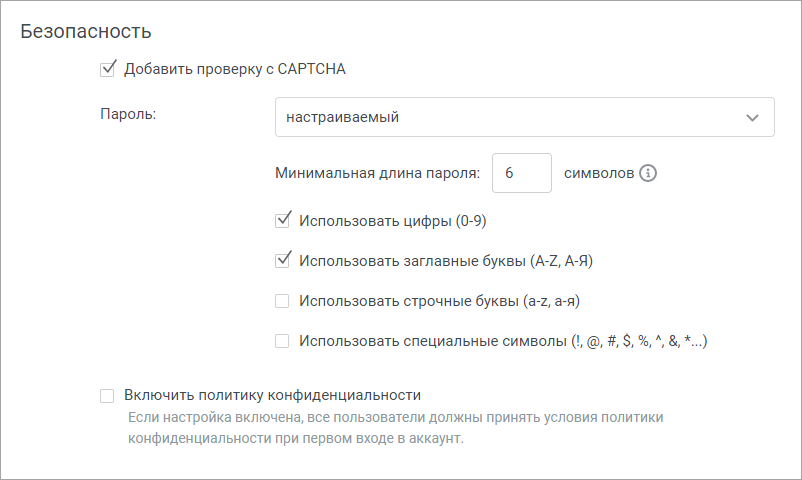Screen dimensions: 802x480
Task: Untick Использовать заглавные буквы checkbox
Action: coord(282,260)
